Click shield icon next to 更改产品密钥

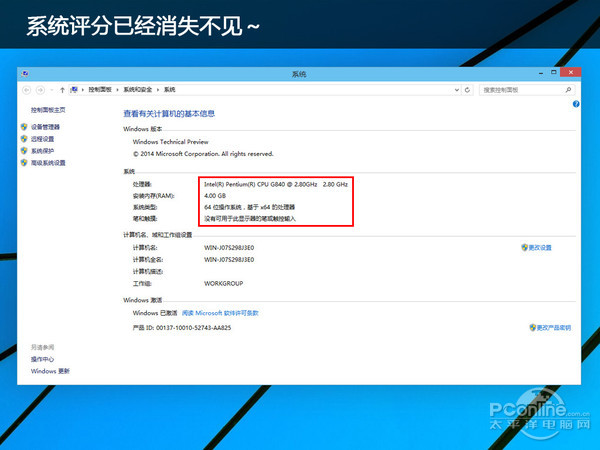(x=533, y=328)
